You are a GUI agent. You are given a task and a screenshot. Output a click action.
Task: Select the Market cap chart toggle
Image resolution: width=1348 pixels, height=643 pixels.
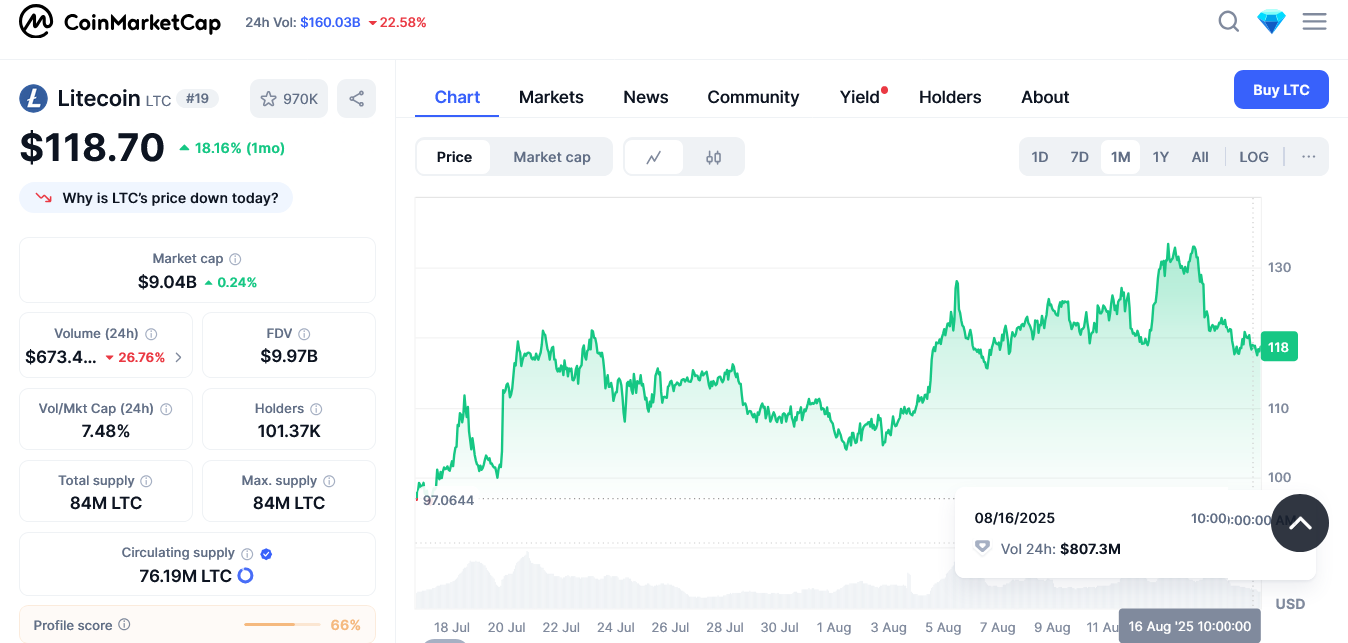tap(552, 157)
